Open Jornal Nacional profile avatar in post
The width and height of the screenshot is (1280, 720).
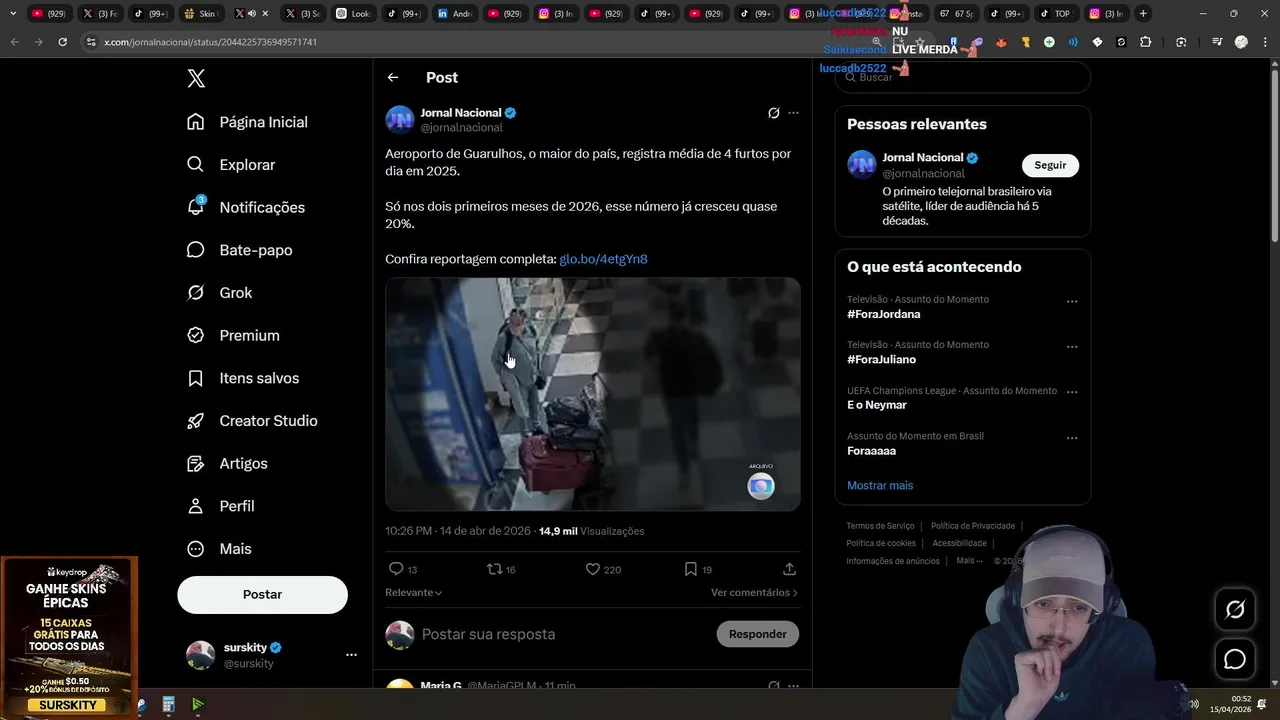pos(400,119)
